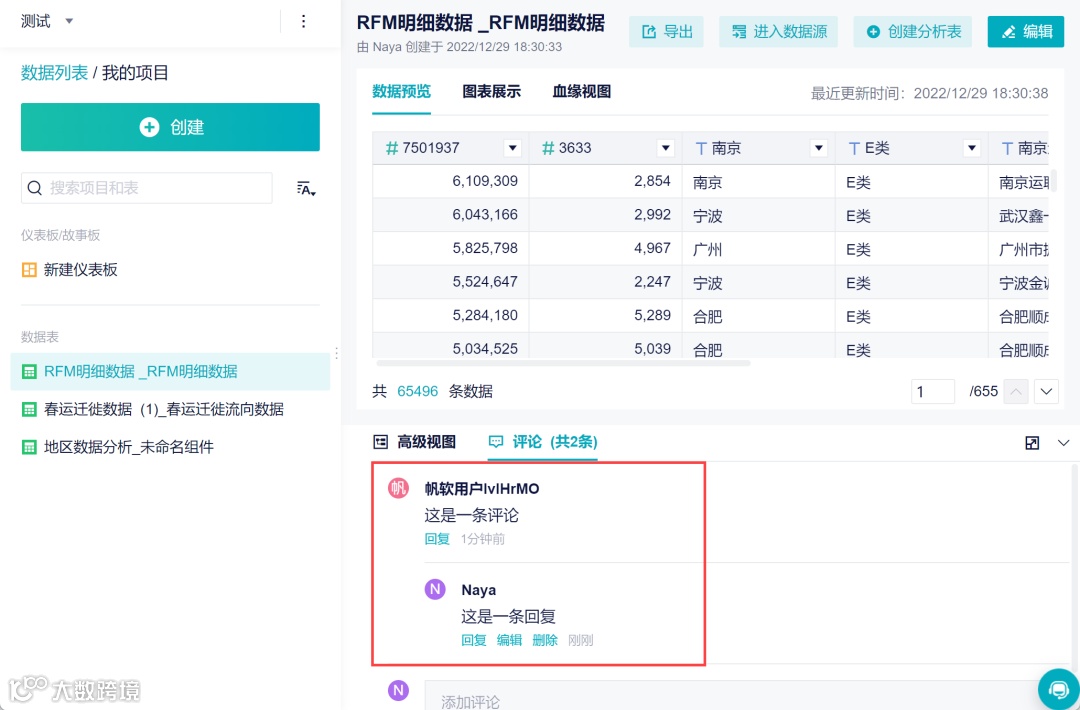Screen dimensions: 1080x710
Task: Click the 创建分析表 button
Action: point(912,31)
